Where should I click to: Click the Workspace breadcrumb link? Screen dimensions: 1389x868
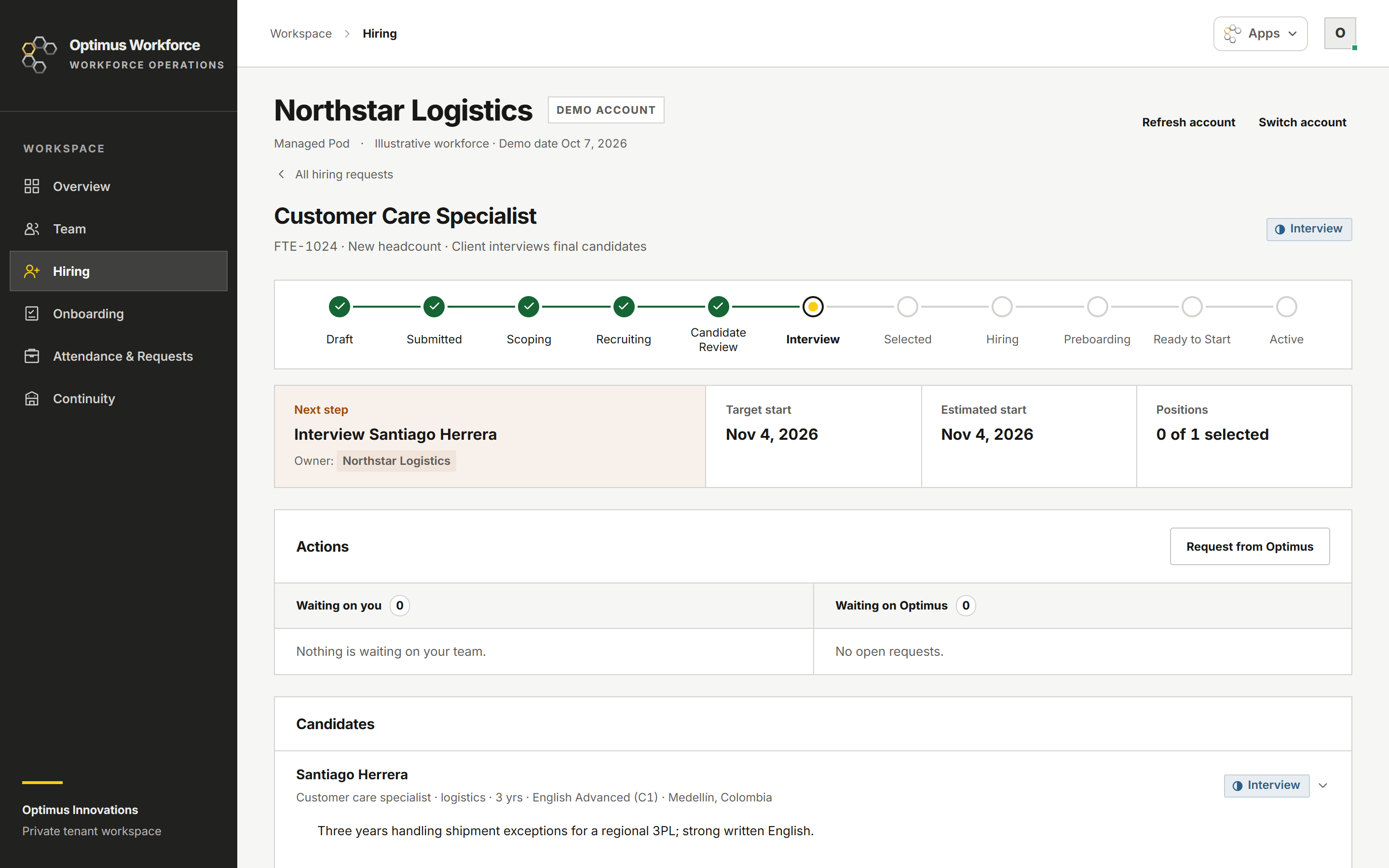(x=301, y=33)
